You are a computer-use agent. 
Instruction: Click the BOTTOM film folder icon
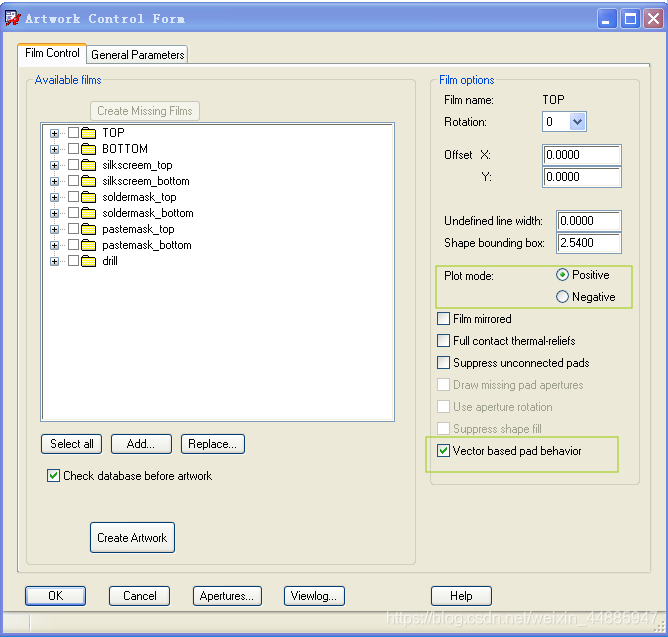(x=88, y=149)
